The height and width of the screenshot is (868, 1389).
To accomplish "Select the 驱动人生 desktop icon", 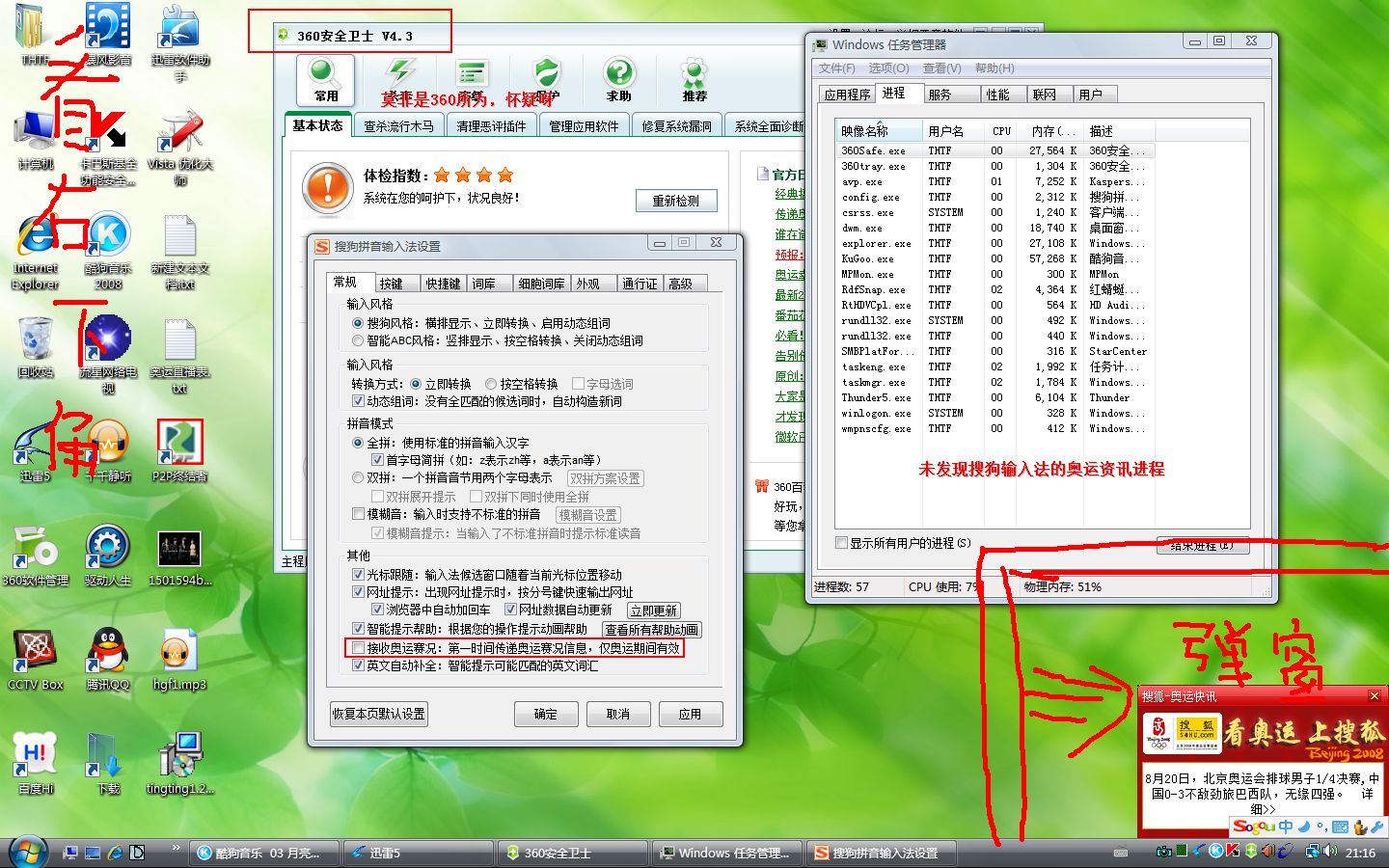I will 108,556.
